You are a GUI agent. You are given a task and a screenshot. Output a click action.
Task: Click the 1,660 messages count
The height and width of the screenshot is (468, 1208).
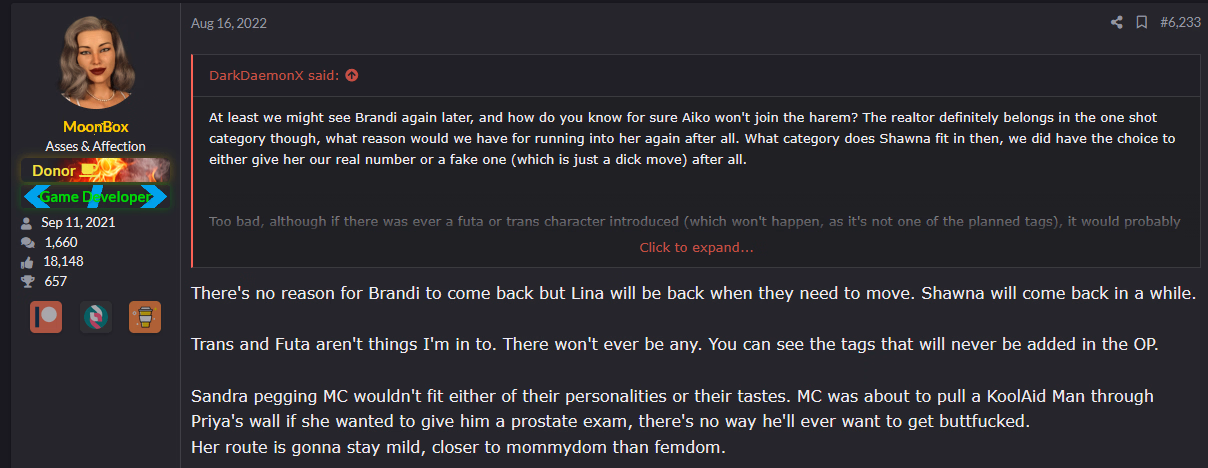pyautogui.click(x=61, y=242)
